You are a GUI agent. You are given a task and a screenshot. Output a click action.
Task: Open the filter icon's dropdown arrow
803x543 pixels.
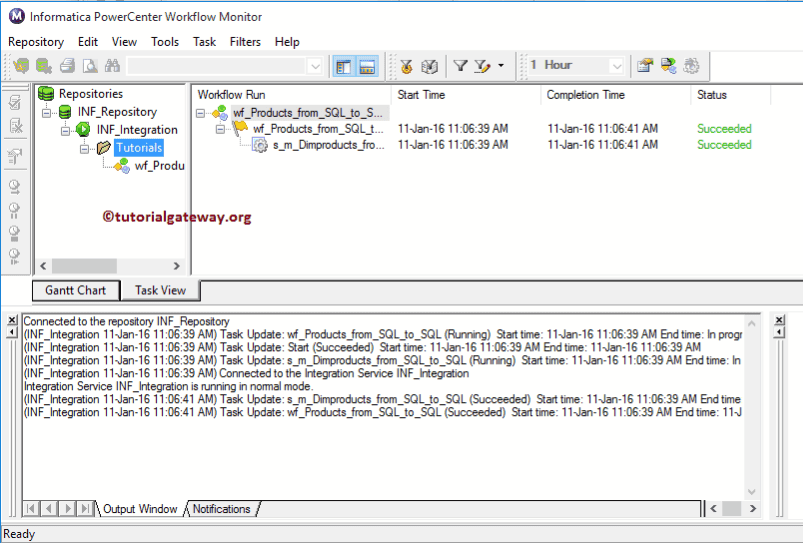[x=501, y=66]
